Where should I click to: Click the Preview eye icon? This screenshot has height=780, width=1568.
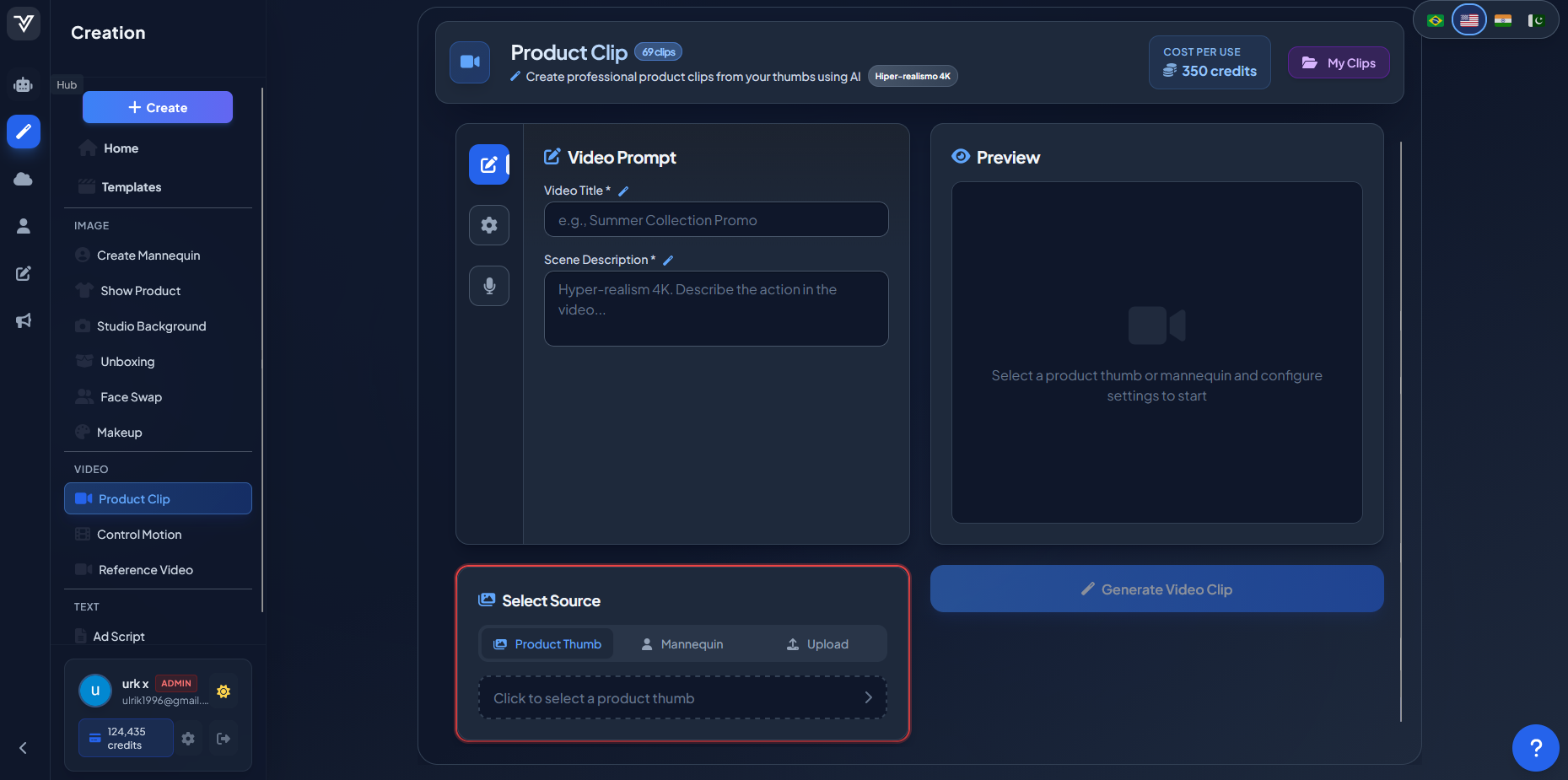tap(961, 157)
